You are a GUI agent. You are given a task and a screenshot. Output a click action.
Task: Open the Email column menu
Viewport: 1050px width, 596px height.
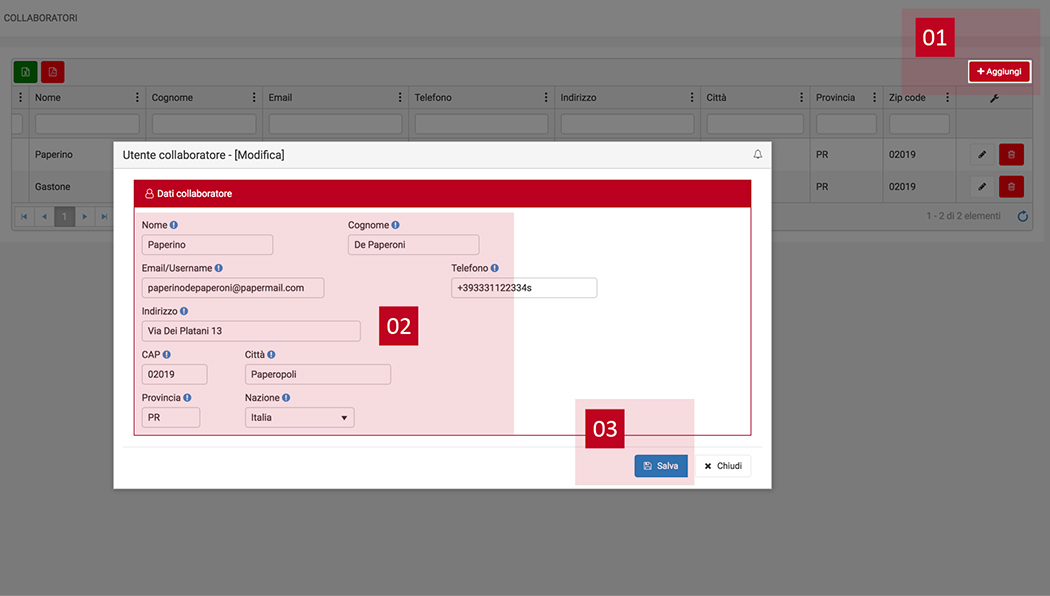pos(400,98)
